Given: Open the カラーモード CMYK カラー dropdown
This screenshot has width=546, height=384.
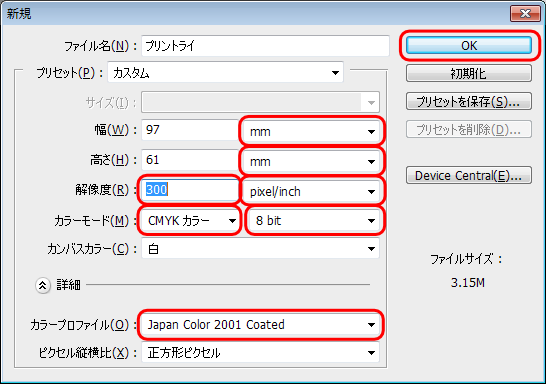Looking at the screenshot, I should (x=190, y=220).
